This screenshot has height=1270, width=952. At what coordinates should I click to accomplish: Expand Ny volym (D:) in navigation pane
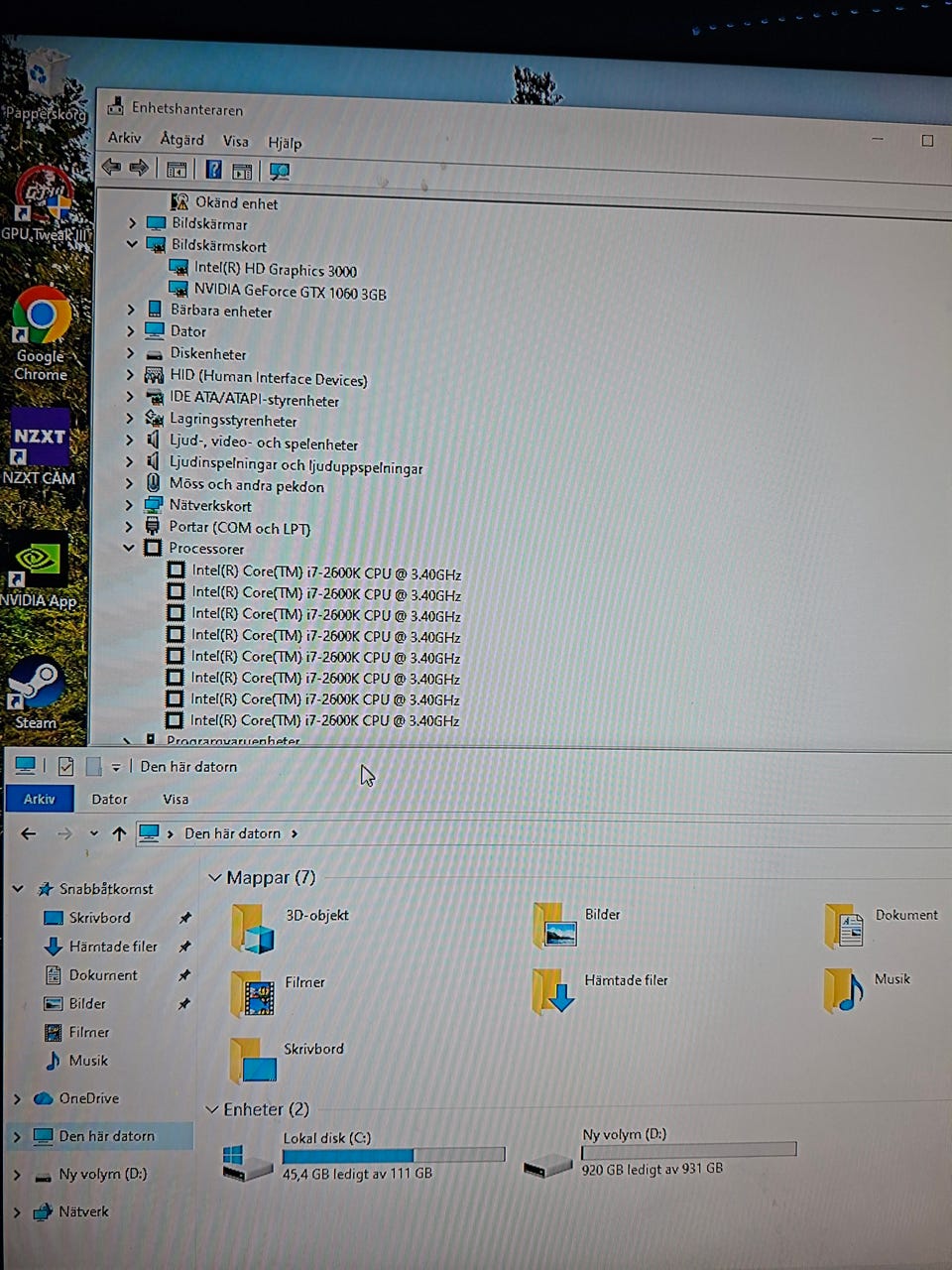click(x=17, y=1174)
